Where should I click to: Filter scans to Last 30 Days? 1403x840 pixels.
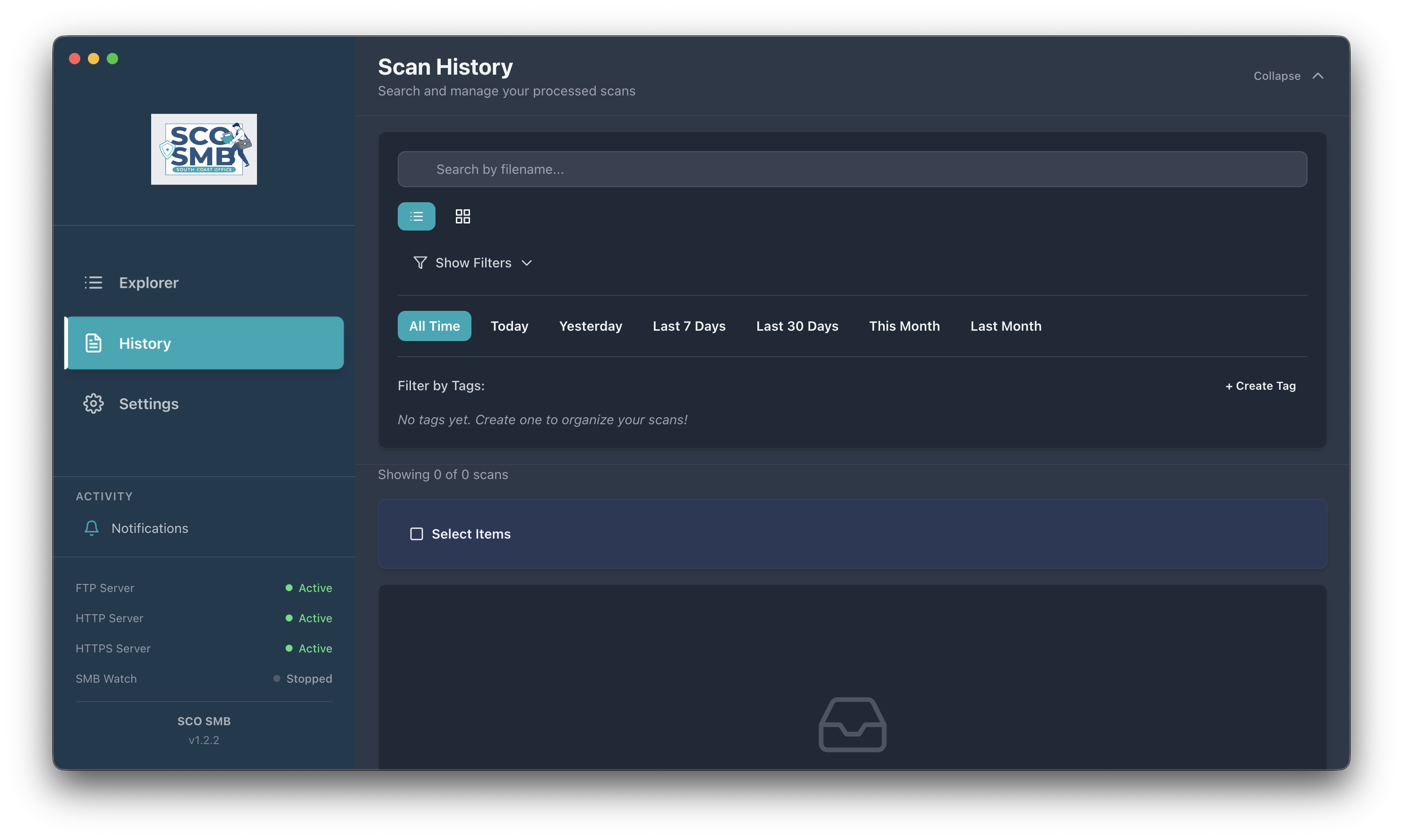797,326
